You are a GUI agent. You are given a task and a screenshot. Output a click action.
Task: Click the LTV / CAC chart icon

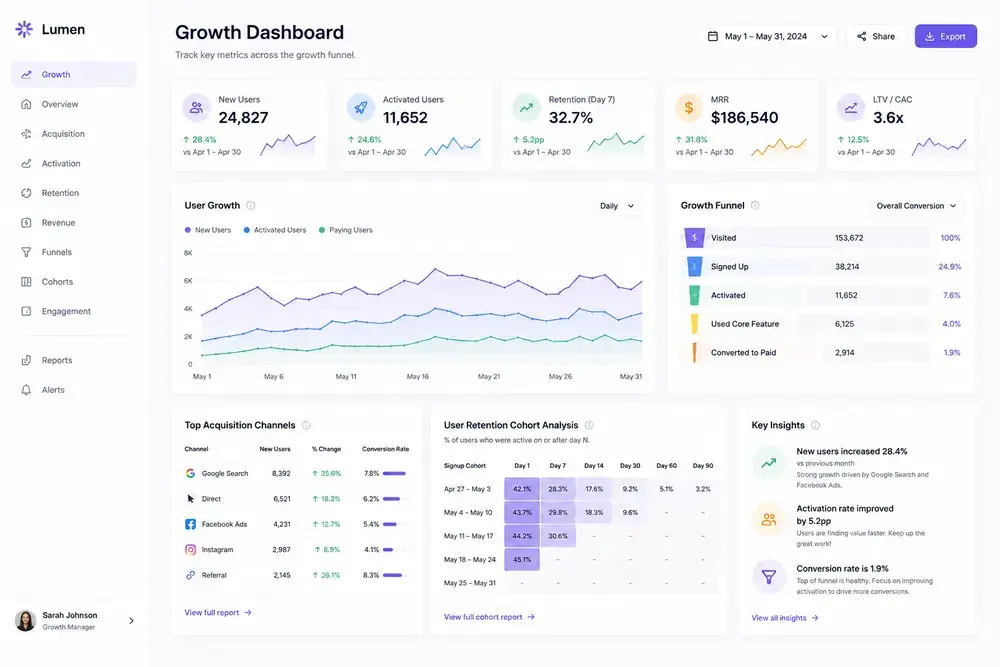tap(851, 108)
